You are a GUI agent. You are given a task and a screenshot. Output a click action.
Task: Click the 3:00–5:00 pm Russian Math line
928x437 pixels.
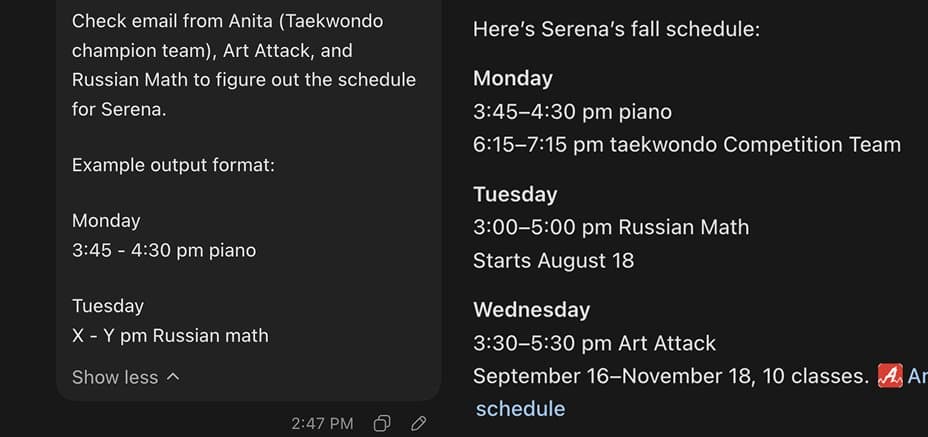(x=611, y=227)
